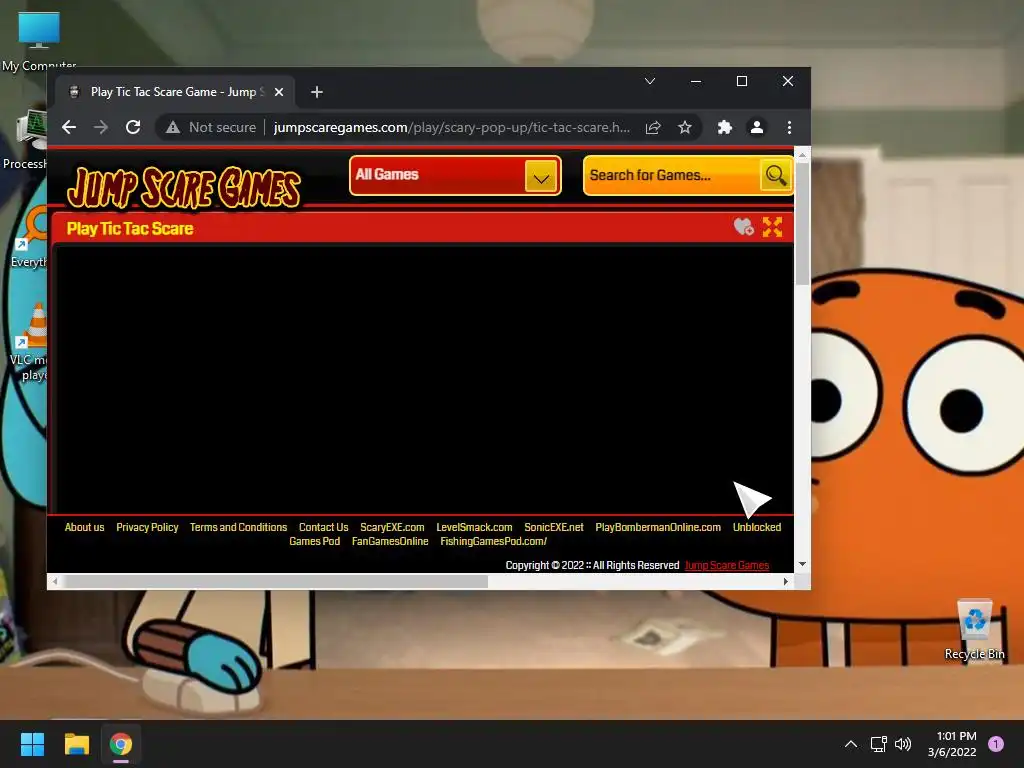Open the Not secure site info warning

tap(211, 127)
